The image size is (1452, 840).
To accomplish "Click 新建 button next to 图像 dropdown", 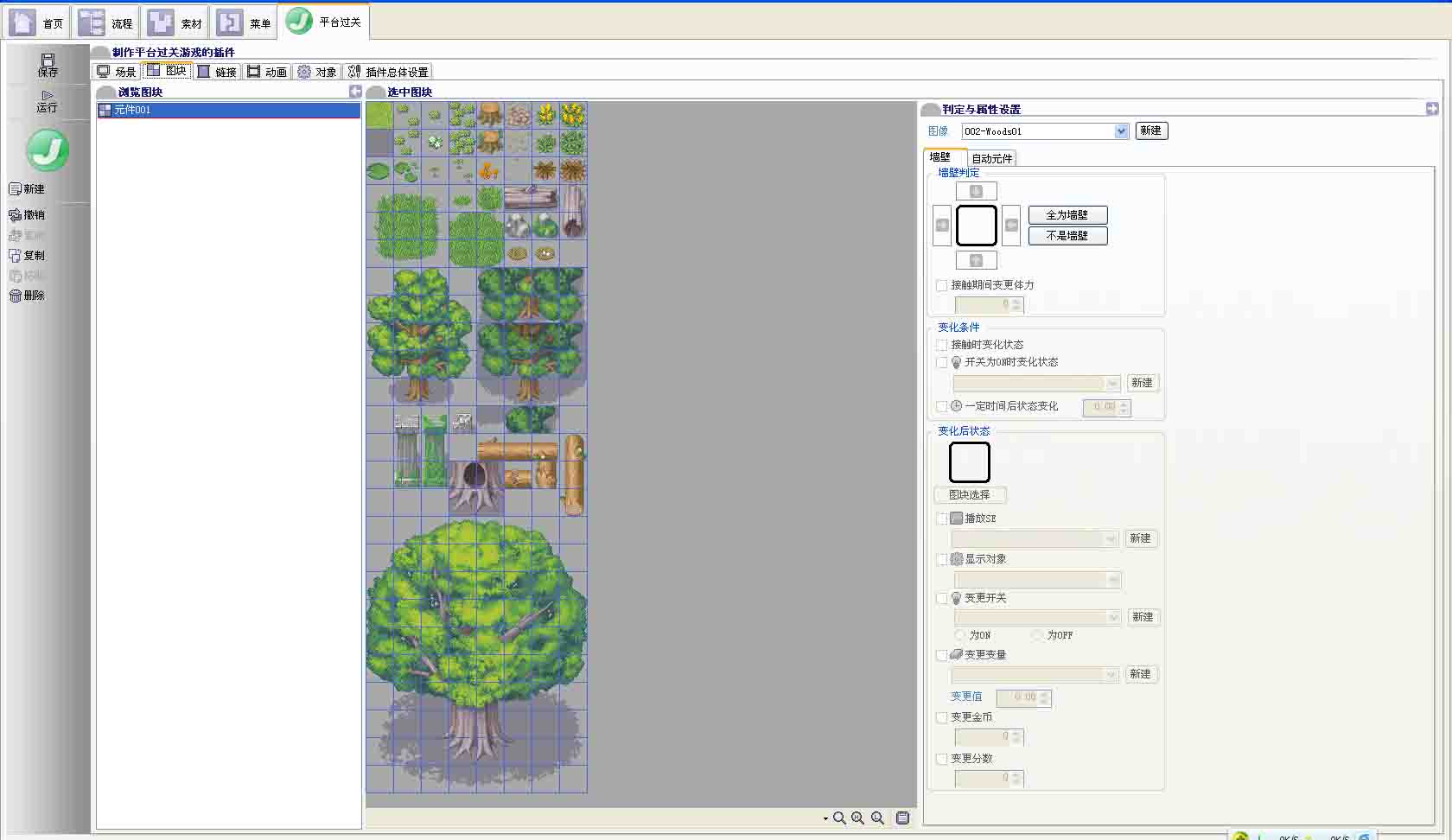I will 1150,130.
